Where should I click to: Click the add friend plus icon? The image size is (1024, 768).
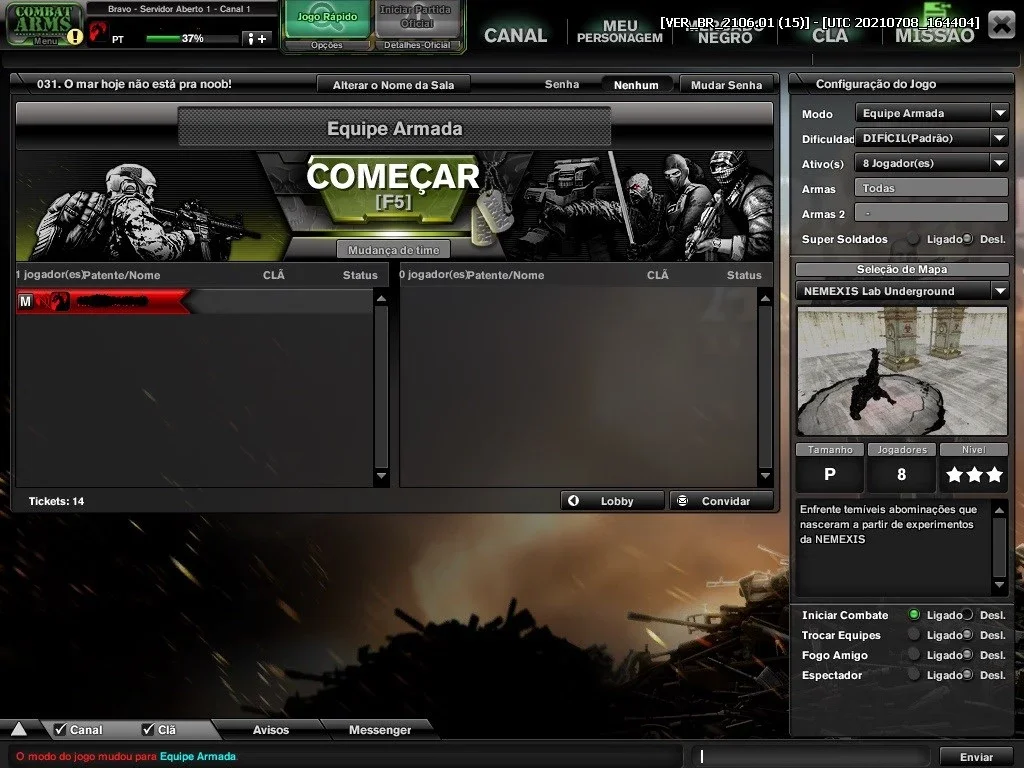click(257, 39)
